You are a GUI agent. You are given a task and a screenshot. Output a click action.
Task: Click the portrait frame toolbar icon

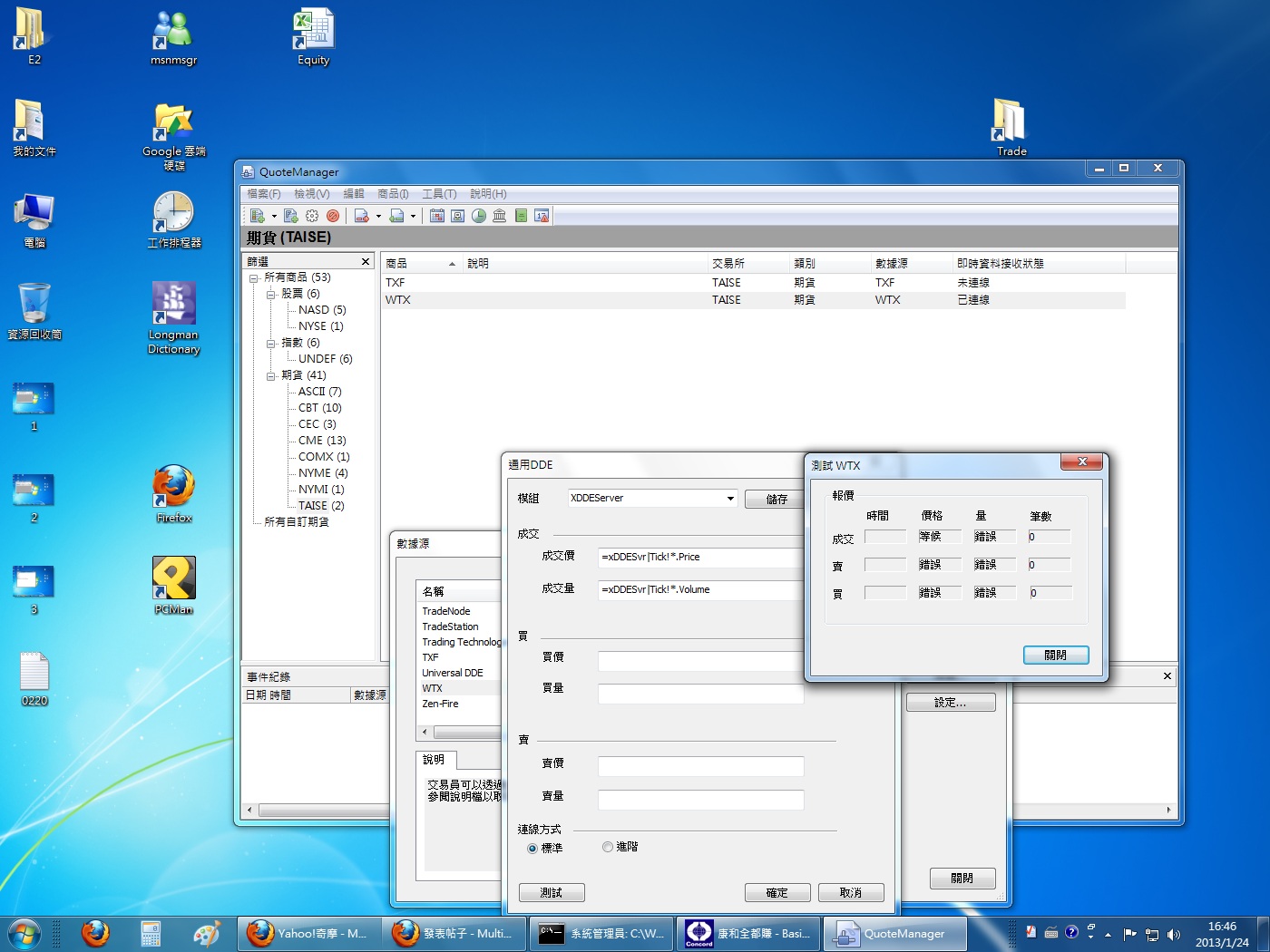[458, 216]
